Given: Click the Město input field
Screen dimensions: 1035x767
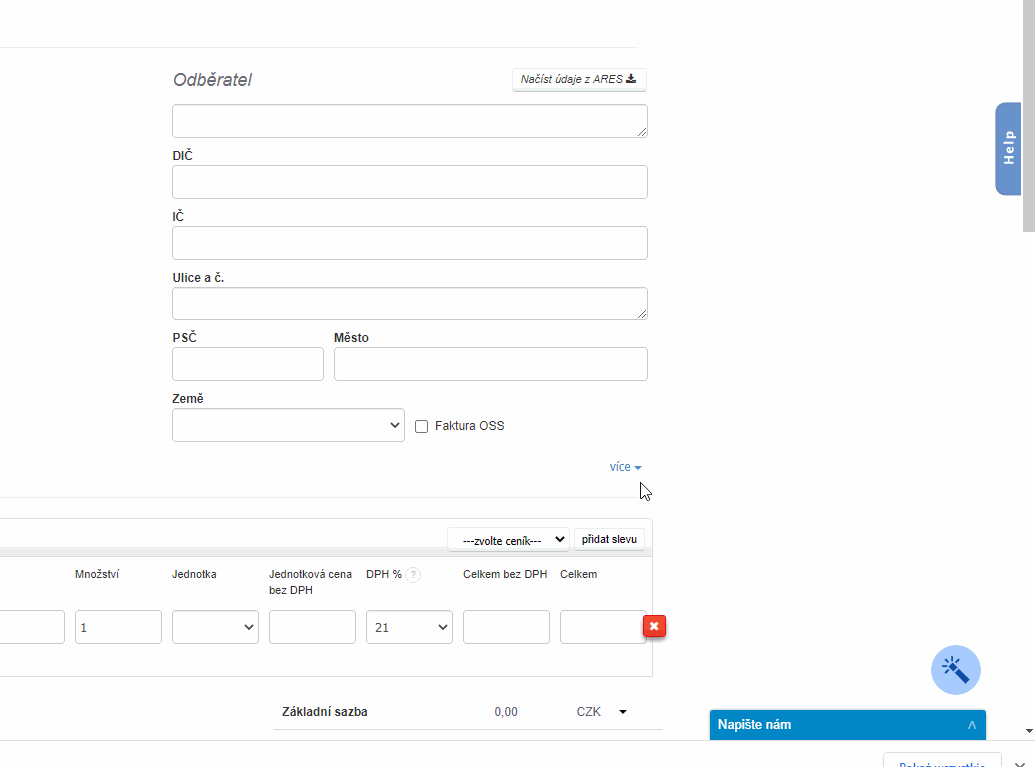Looking at the screenshot, I should [x=490, y=364].
